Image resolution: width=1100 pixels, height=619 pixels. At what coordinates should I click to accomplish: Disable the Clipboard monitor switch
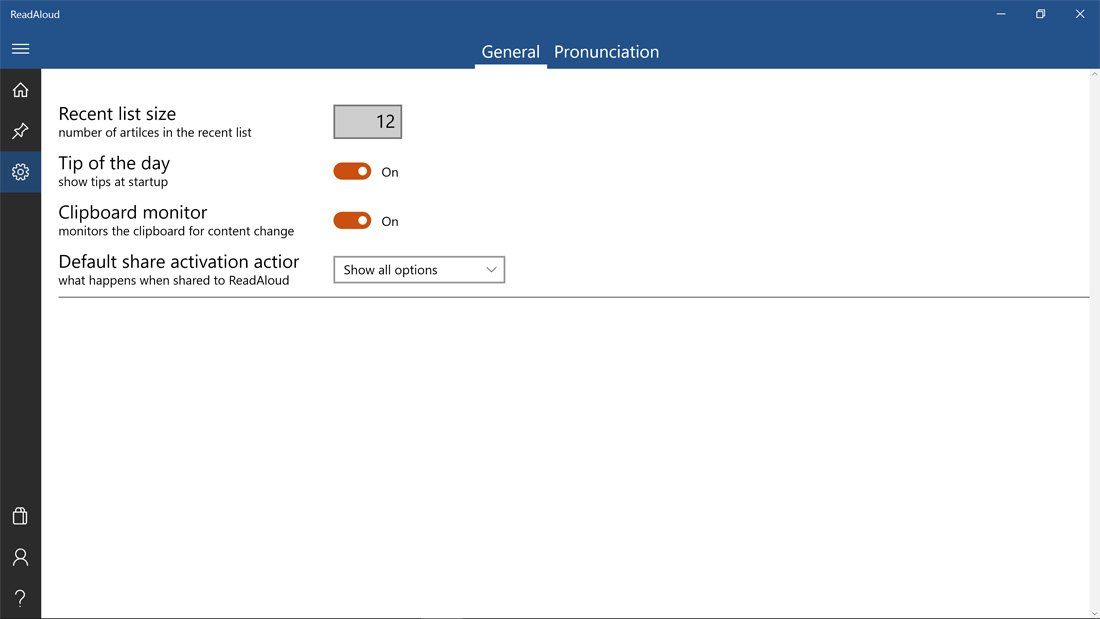(x=352, y=221)
